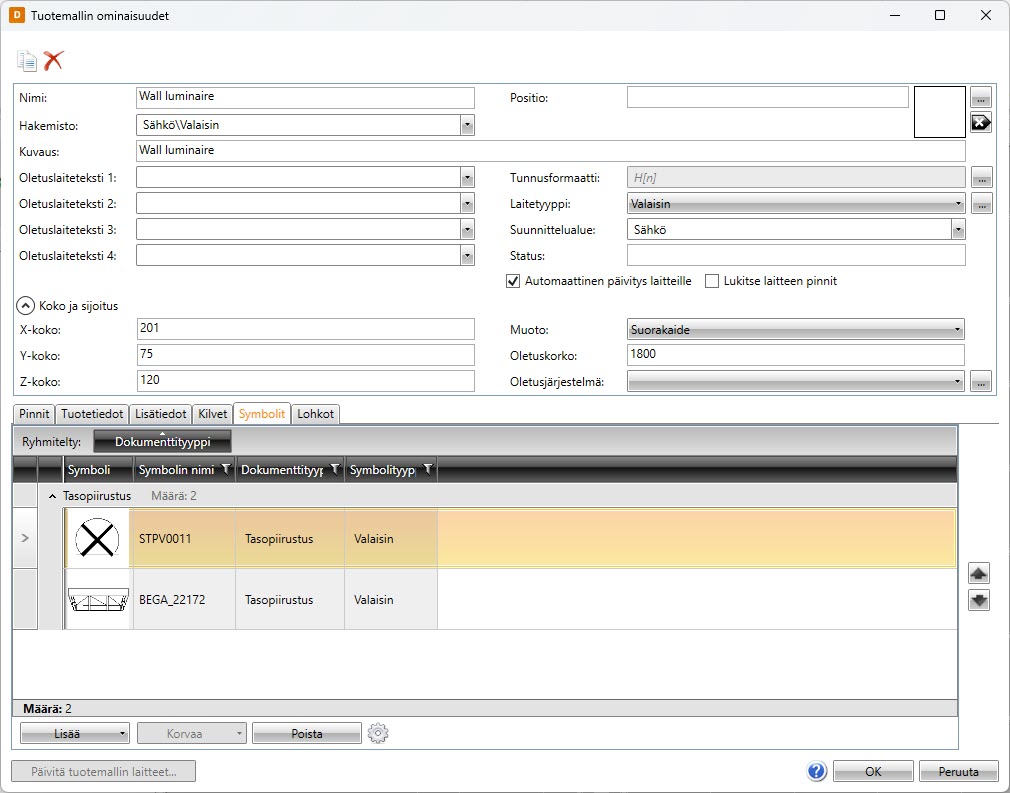The width and height of the screenshot is (1010, 793).
Task: Enable Lukitse laitteen pinnit checkbox
Action: coord(712,282)
